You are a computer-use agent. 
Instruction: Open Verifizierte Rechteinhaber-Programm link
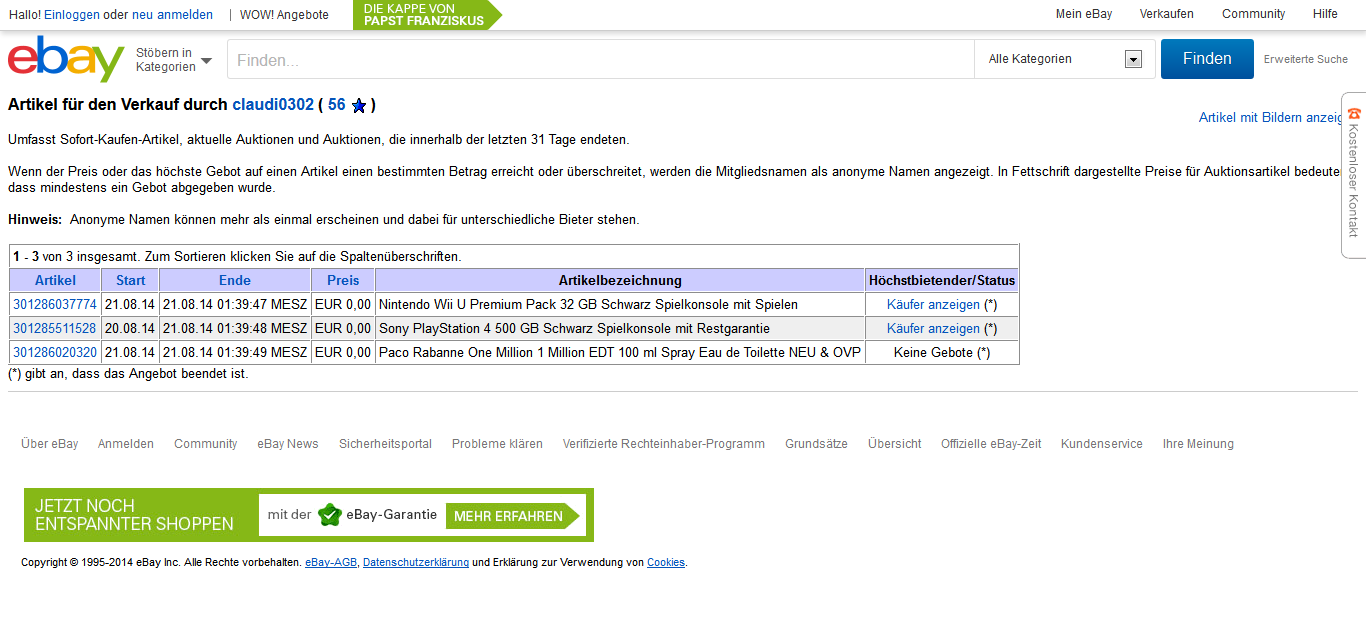click(x=664, y=444)
